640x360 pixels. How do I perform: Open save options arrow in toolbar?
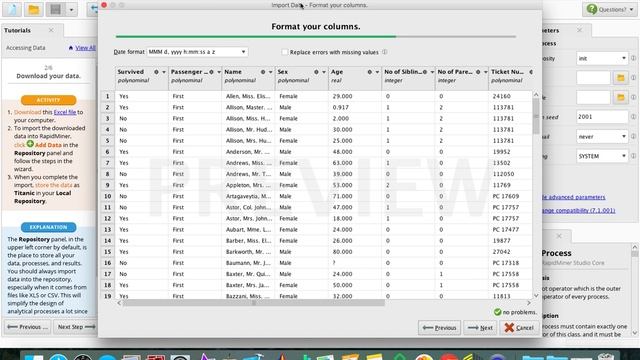click(x=71, y=9)
